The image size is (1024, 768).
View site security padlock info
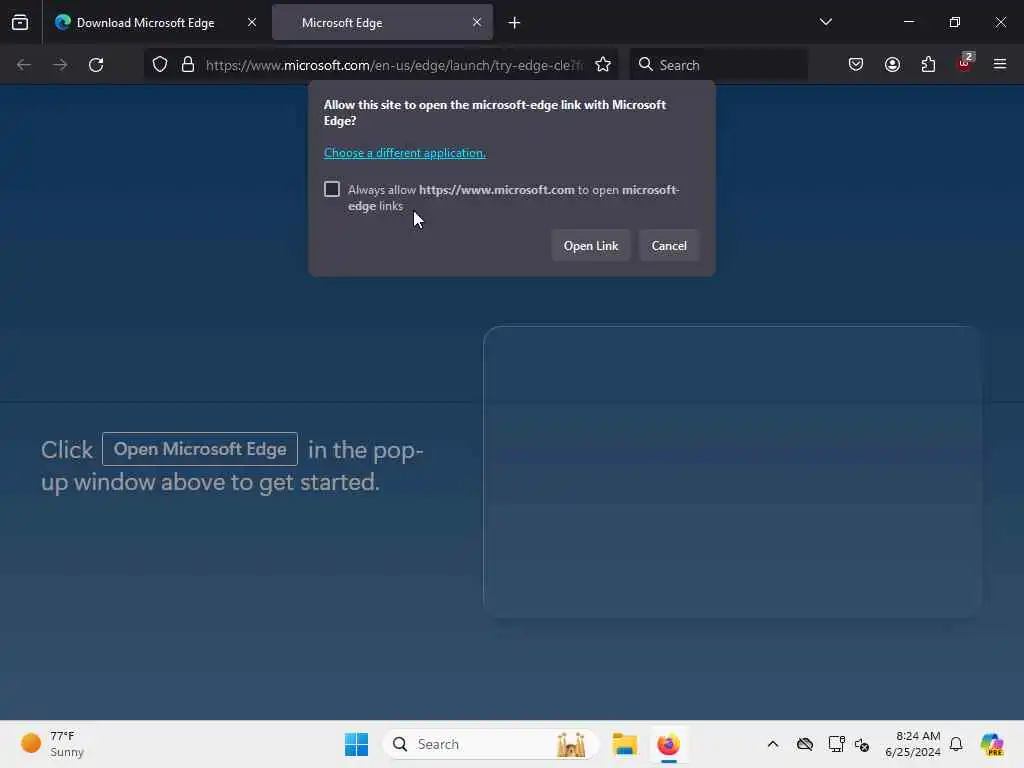pyautogui.click(x=188, y=65)
